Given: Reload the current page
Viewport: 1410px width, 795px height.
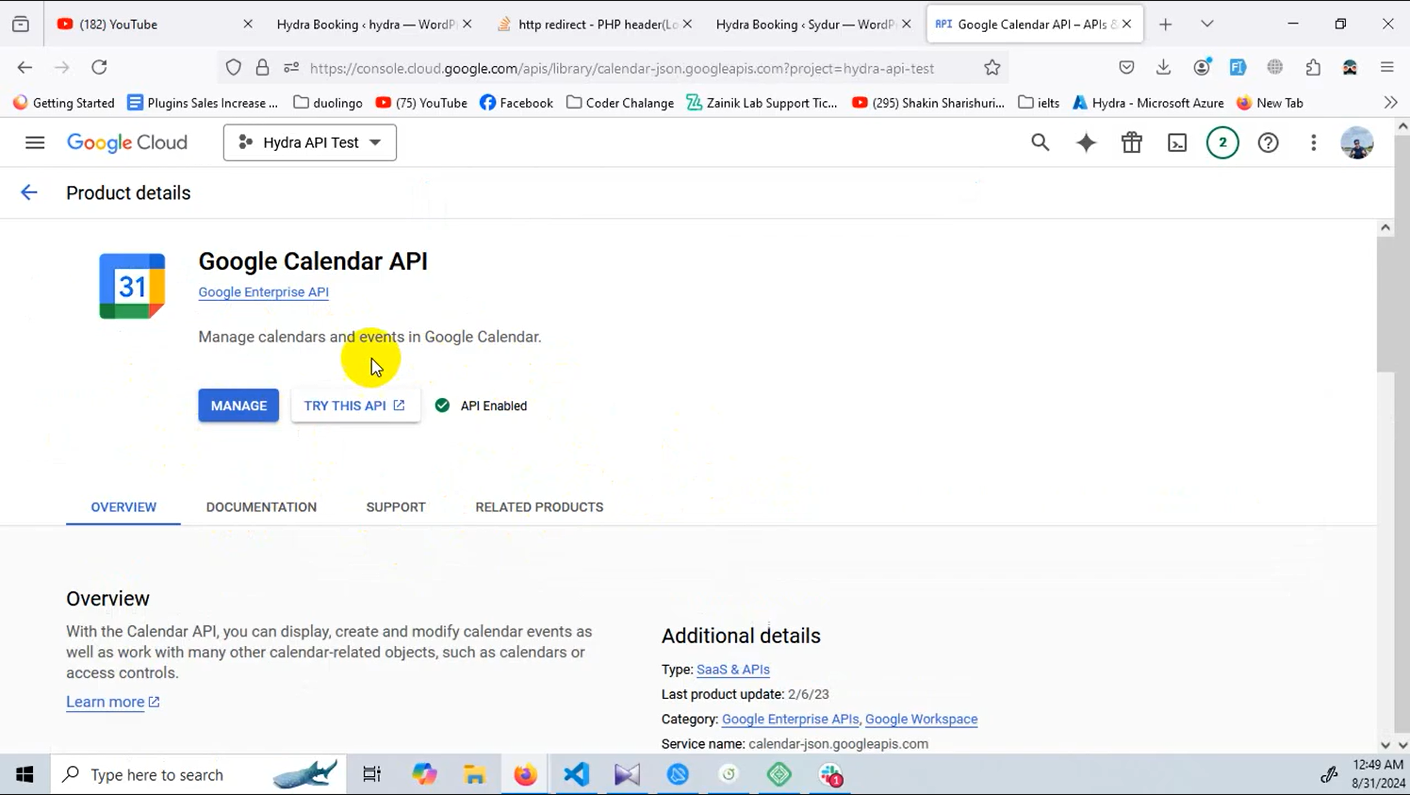Looking at the screenshot, I should pyautogui.click(x=99, y=67).
